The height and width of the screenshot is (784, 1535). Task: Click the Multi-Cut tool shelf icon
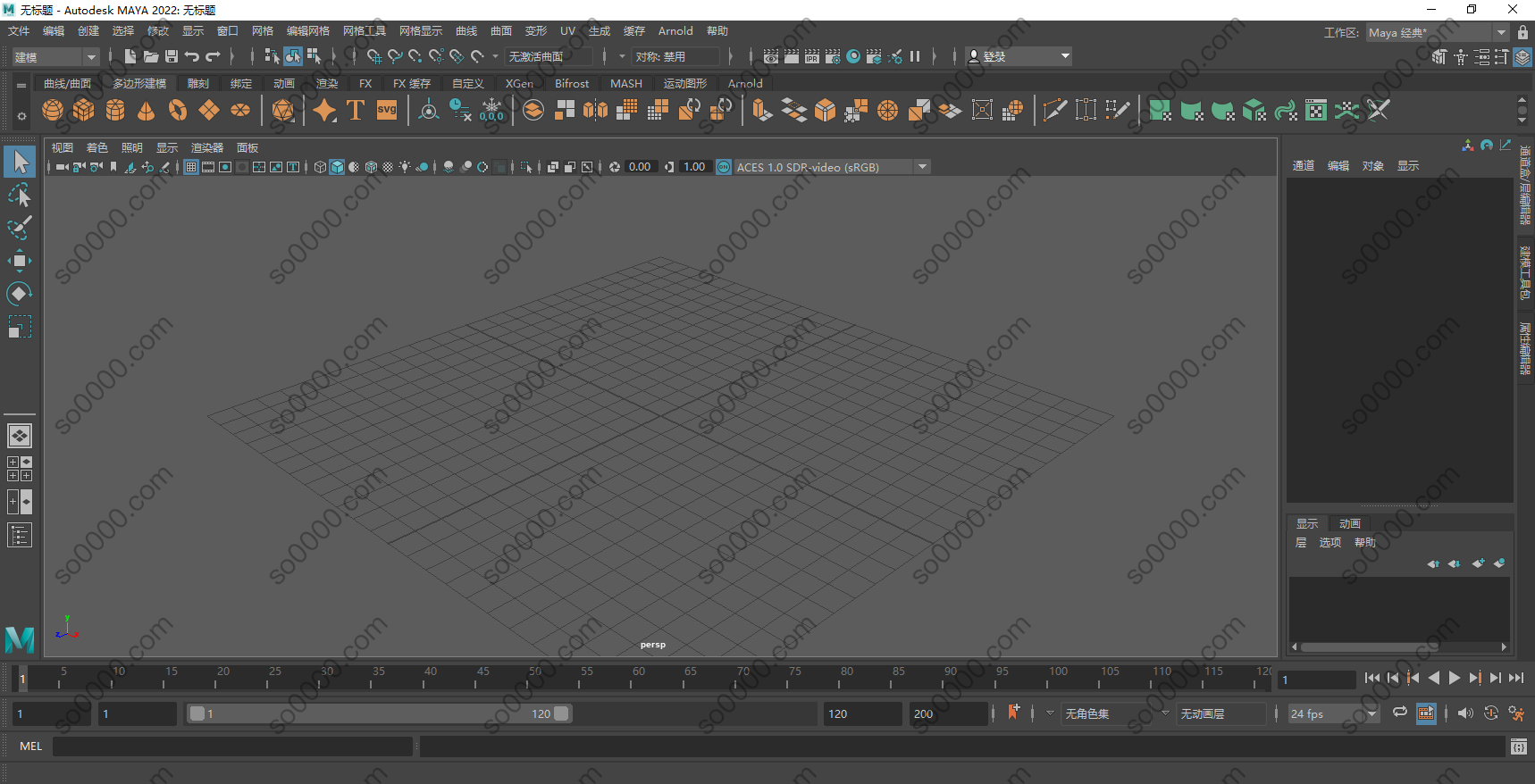1055,110
